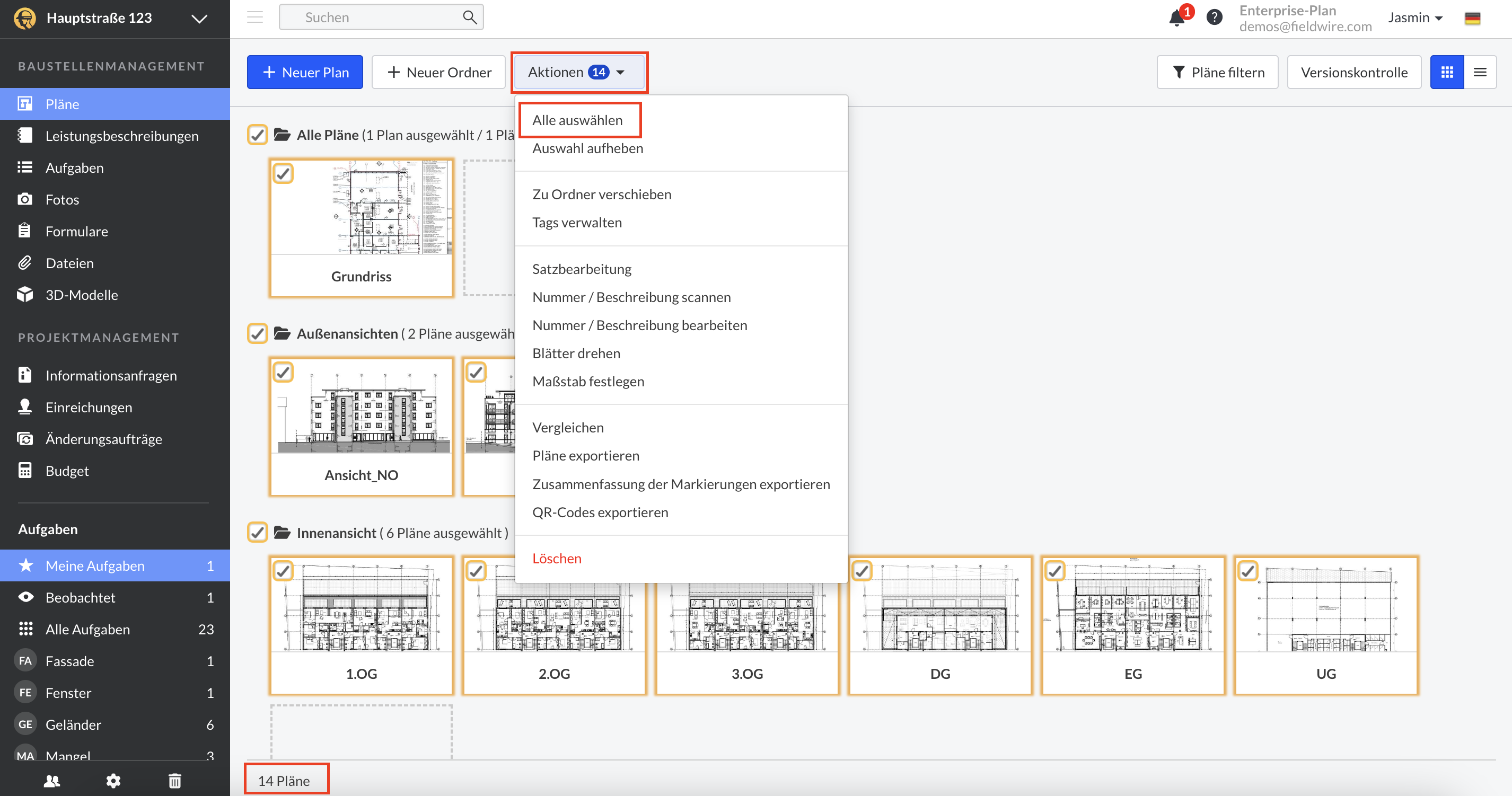Open settings gear in sidebar footer
Viewport: 1512px width, 796px height.
(113, 781)
